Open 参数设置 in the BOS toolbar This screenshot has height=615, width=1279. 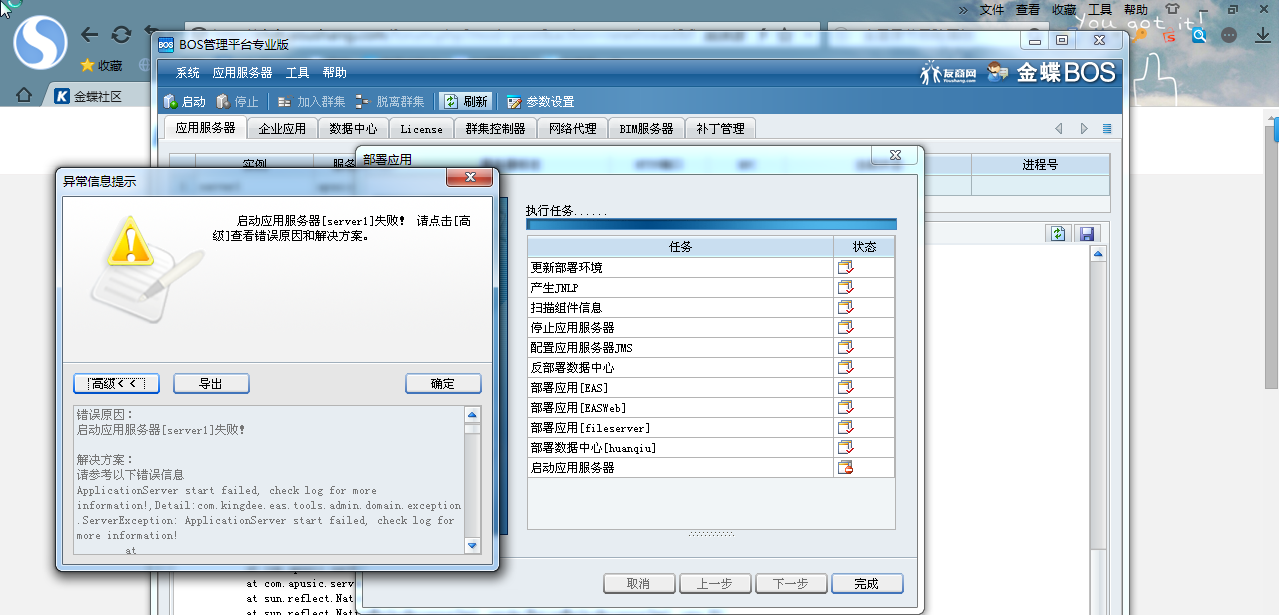[540, 102]
